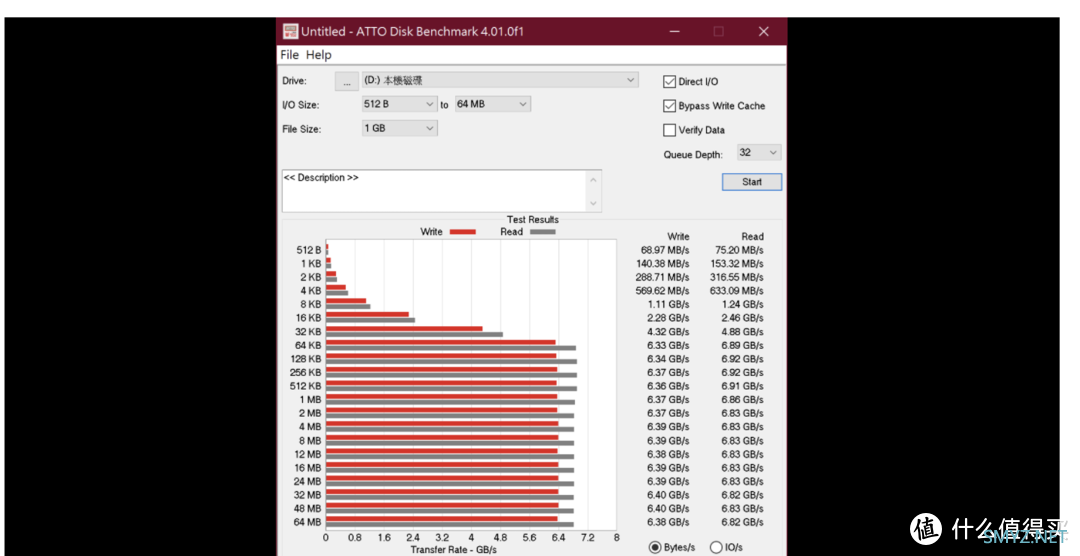Expand the Drive selection dropdown
Image resolution: width=1080 pixels, height=556 pixels.
point(500,81)
